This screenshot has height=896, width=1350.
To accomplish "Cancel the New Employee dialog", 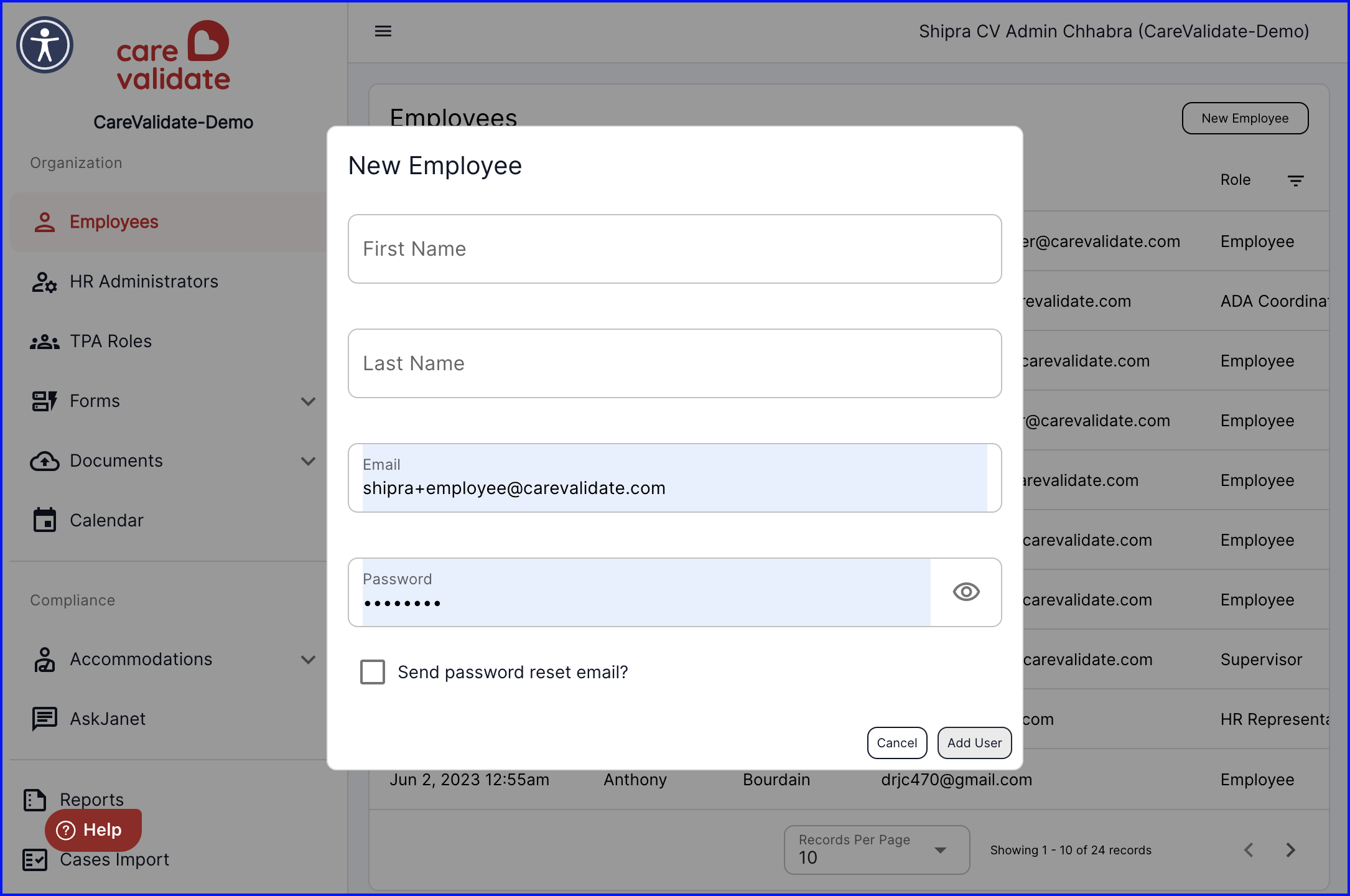I will pos(897,743).
